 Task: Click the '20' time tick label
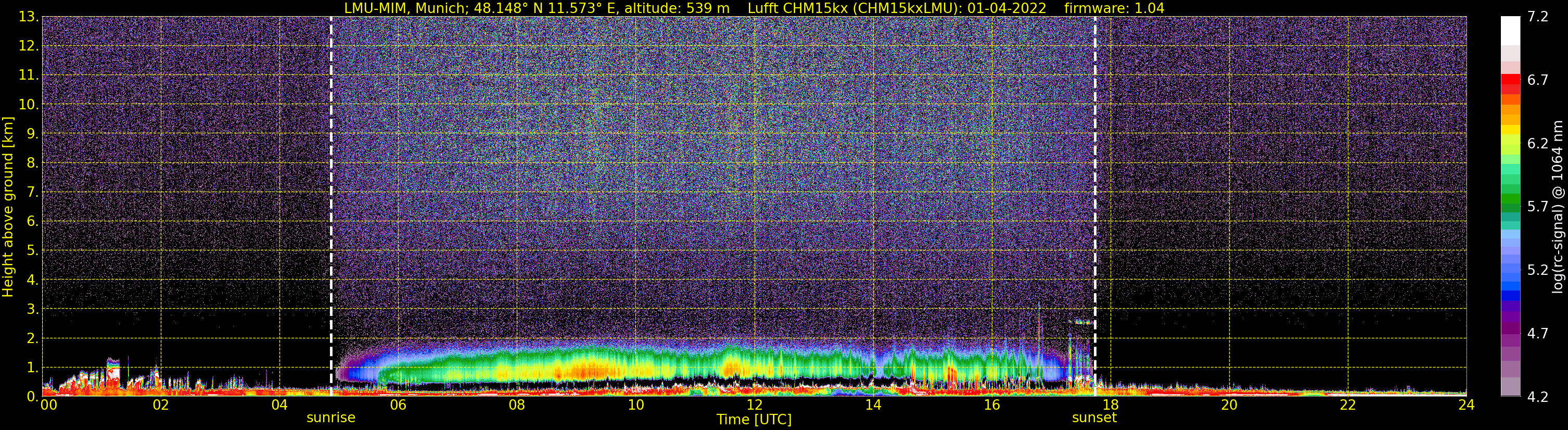[x=1229, y=404]
